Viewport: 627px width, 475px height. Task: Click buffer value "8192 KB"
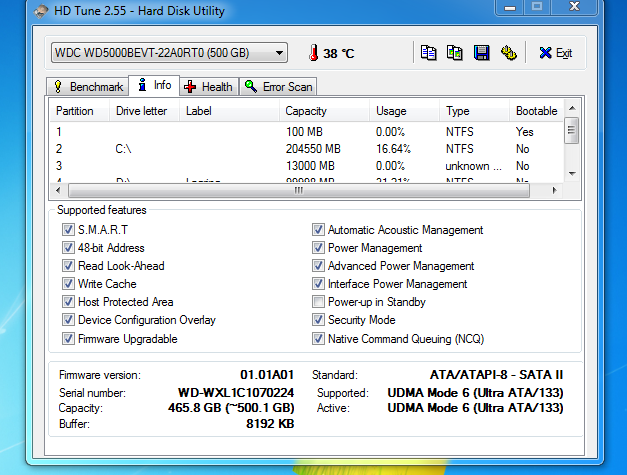point(270,423)
